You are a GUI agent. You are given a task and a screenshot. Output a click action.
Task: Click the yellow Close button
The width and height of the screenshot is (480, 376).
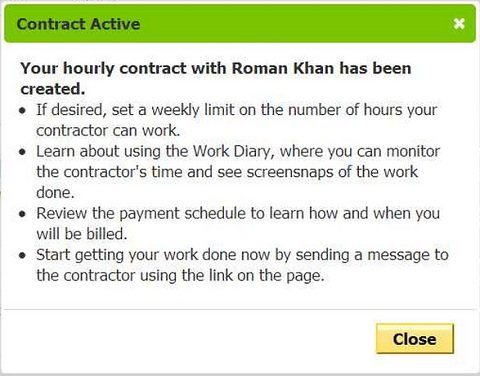coord(415,339)
